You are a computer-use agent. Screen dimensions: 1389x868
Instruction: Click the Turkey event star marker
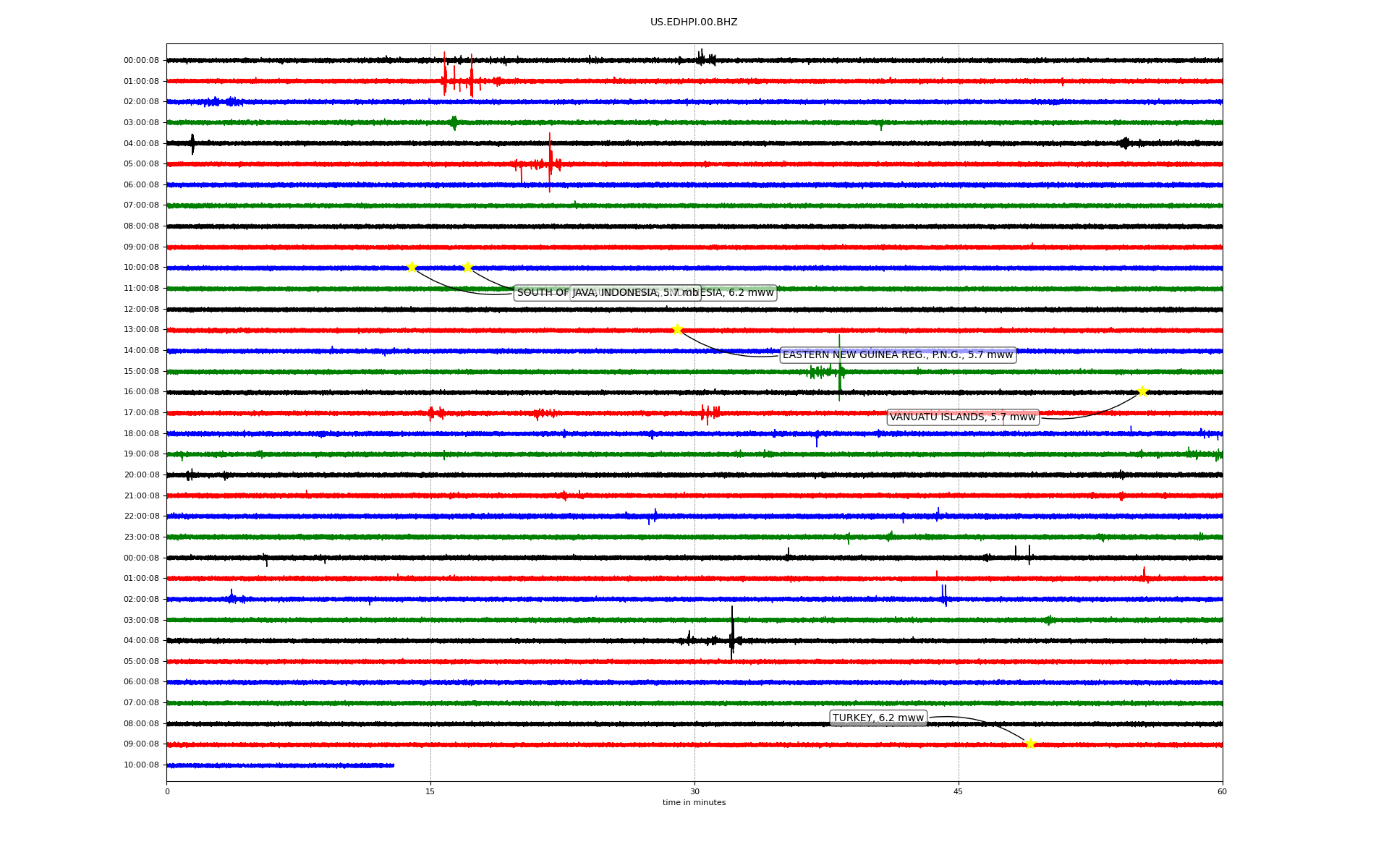(1030, 744)
